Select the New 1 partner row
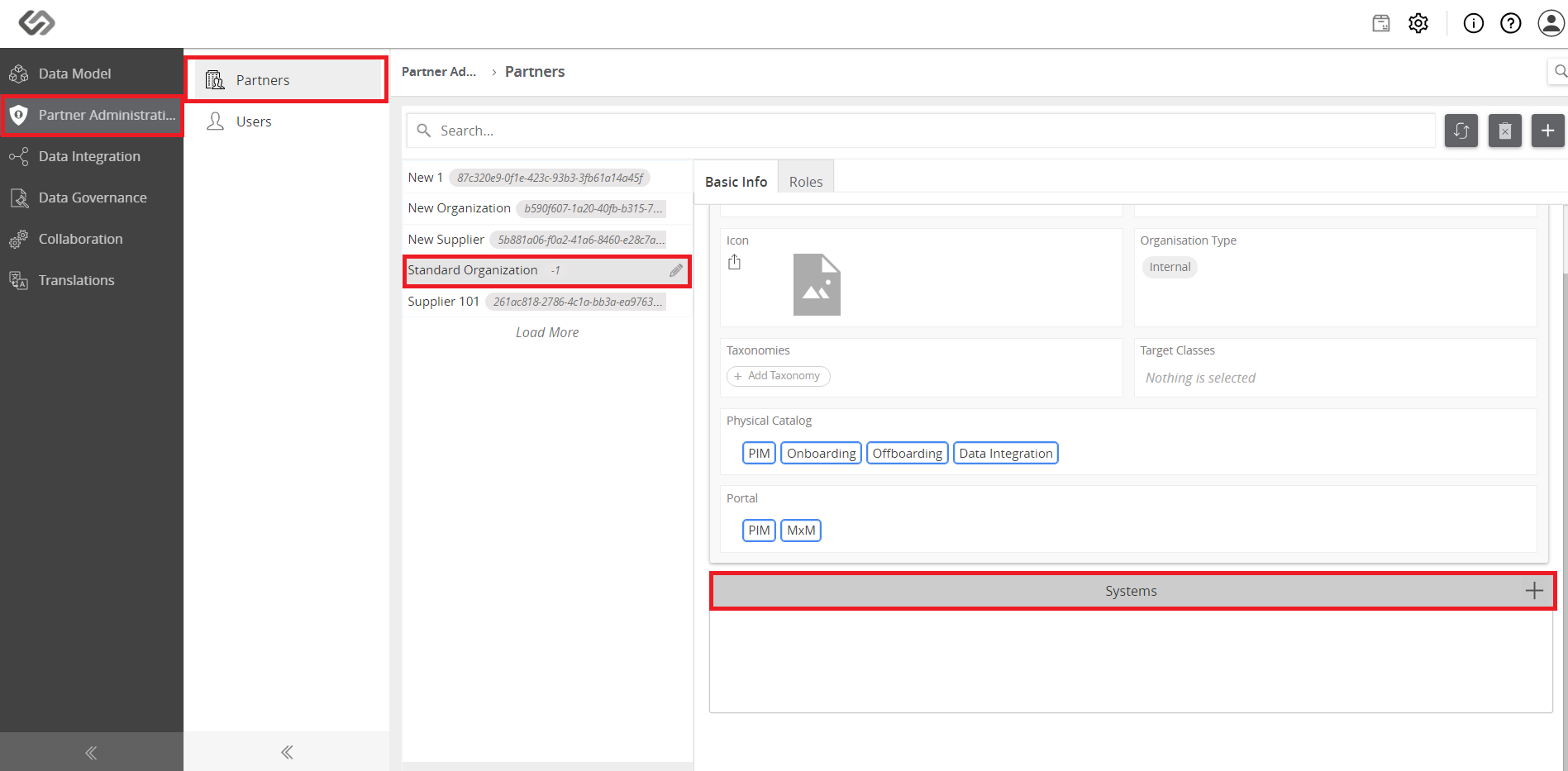Viewport: 1568px width, 771px height. (547, 178)
